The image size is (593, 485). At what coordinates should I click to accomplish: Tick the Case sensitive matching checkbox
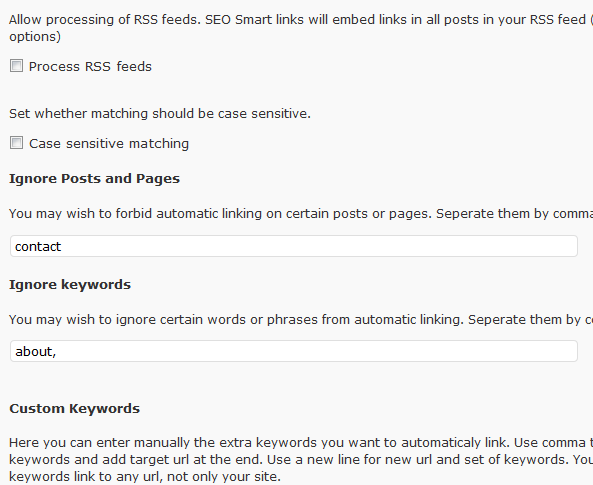[16, 143]
